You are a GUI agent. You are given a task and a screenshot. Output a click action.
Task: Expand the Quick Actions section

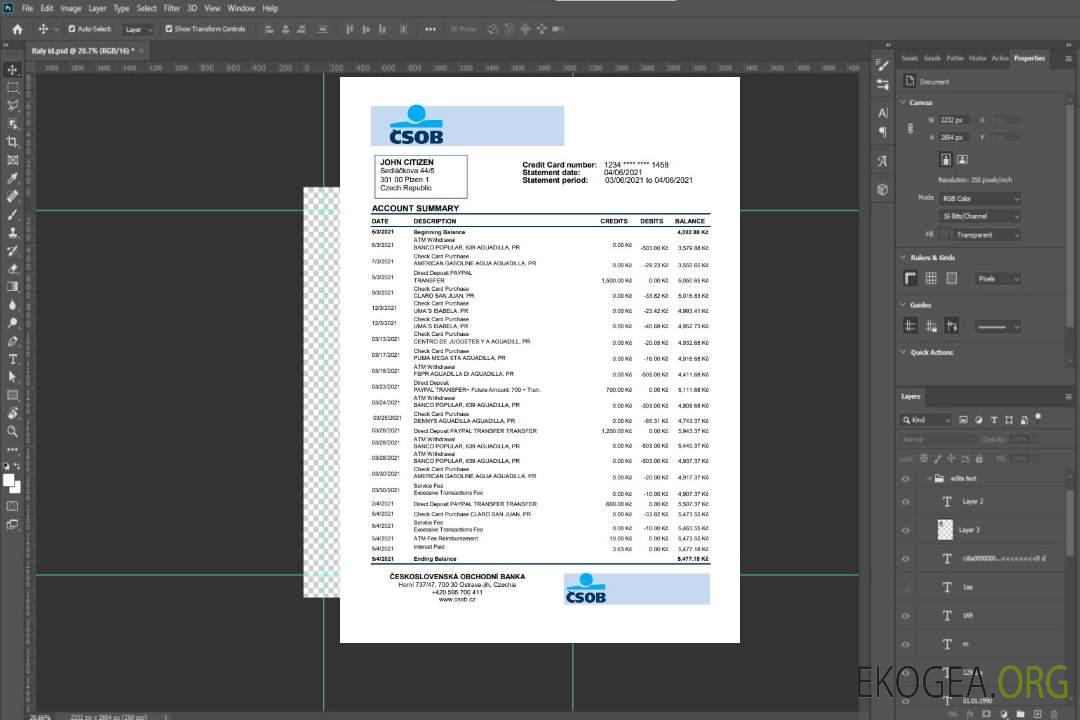point(903,352)
